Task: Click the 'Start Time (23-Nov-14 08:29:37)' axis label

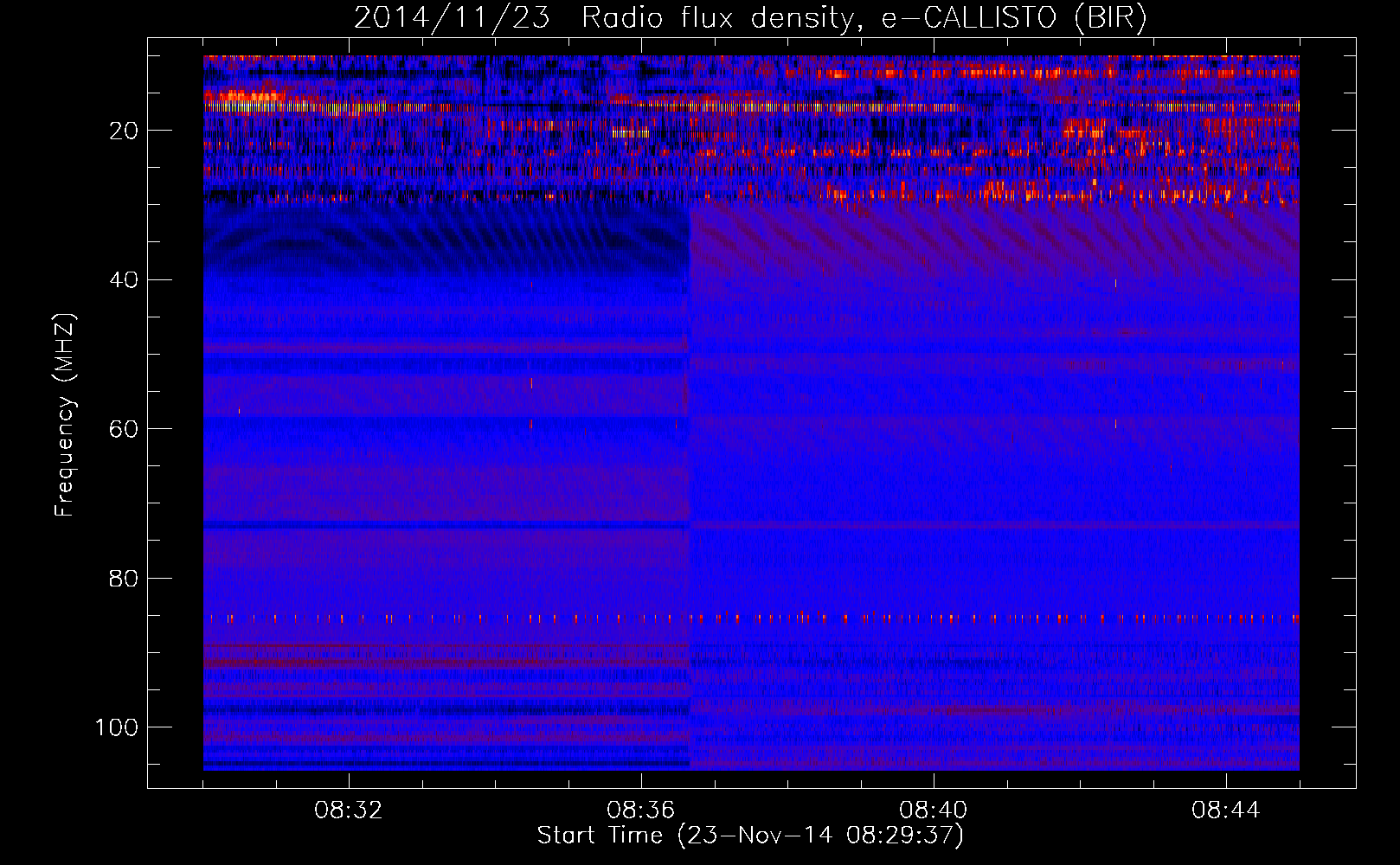Action: coord(750,836)
